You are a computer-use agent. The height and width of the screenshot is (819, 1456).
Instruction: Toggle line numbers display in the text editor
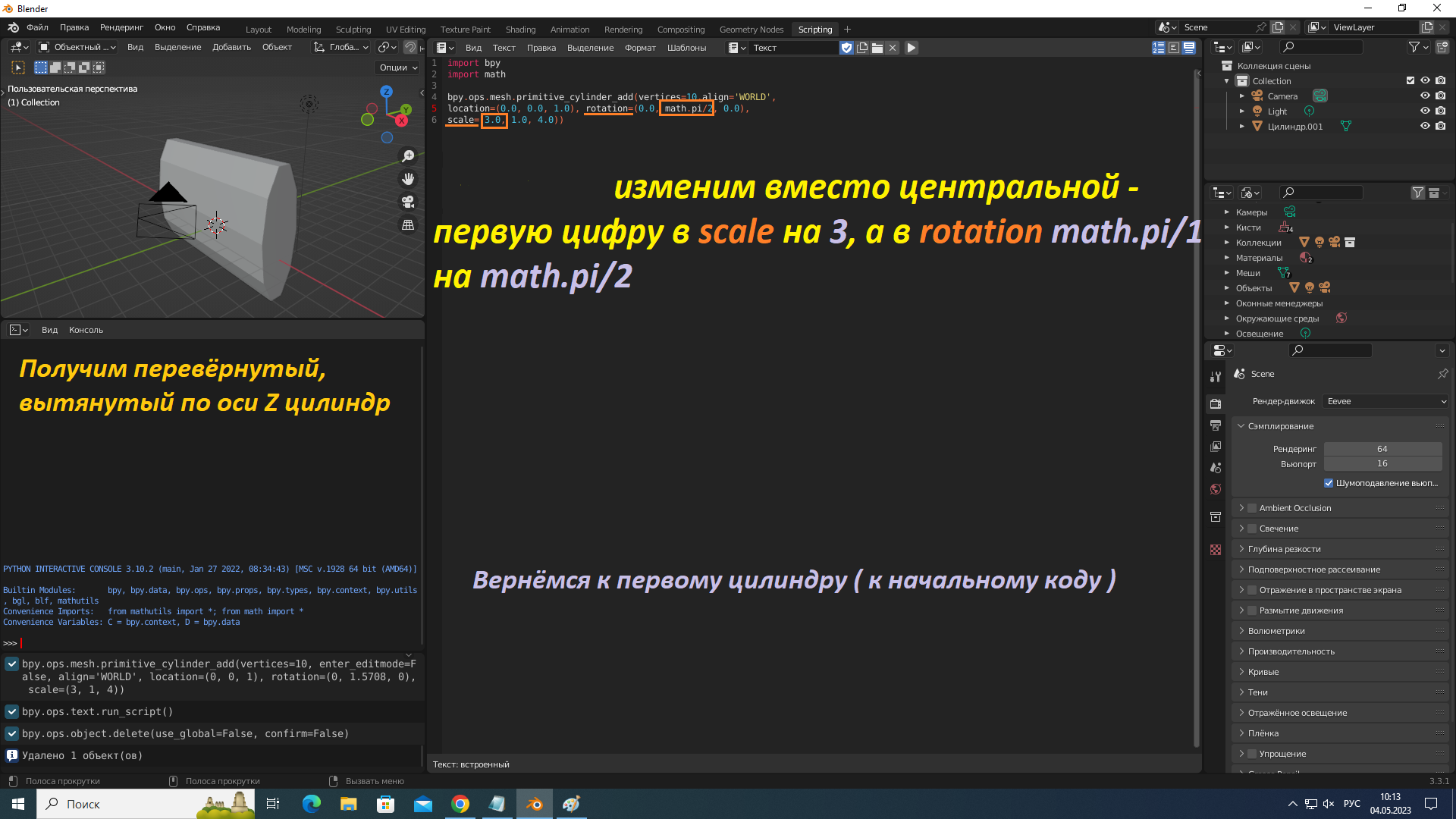1159,48
